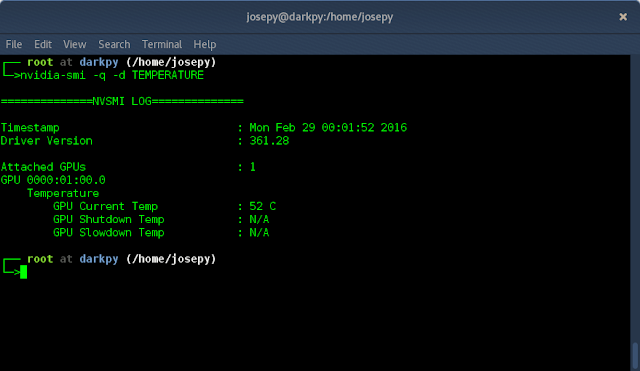Close the terminal window
640x371 pixels.
coord(623,17)
